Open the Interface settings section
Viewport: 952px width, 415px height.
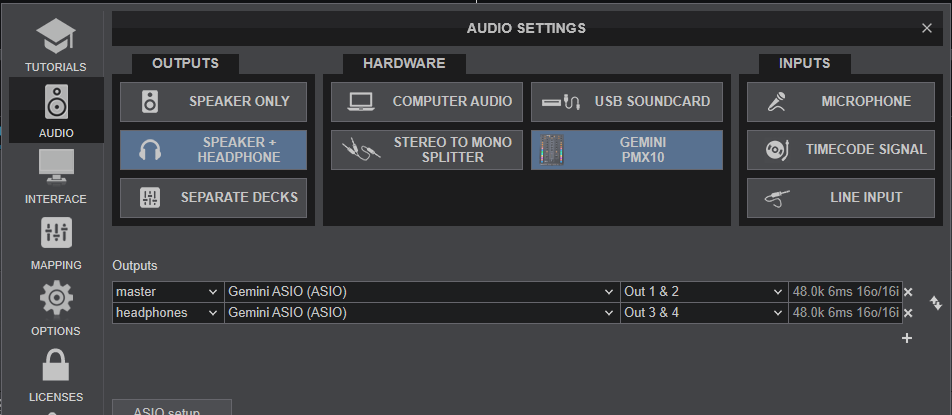click(x=56, y=176)
